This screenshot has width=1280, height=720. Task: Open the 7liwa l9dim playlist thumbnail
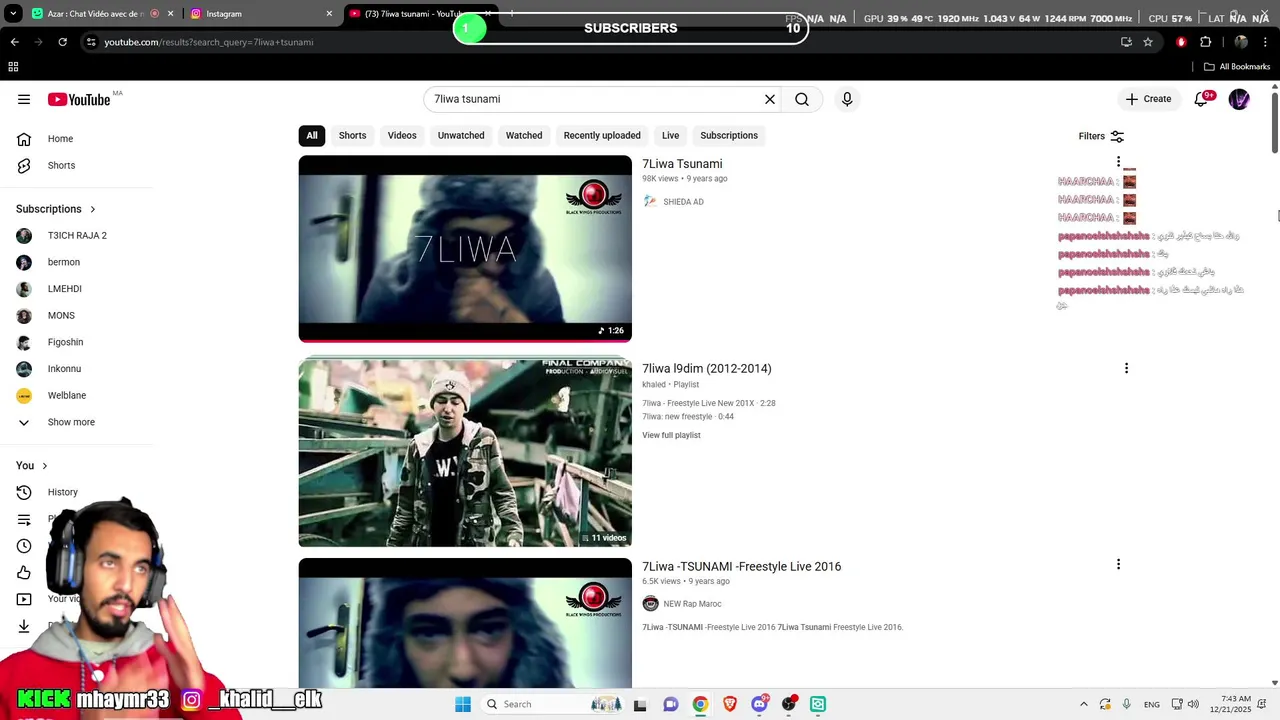pos(465,453)
